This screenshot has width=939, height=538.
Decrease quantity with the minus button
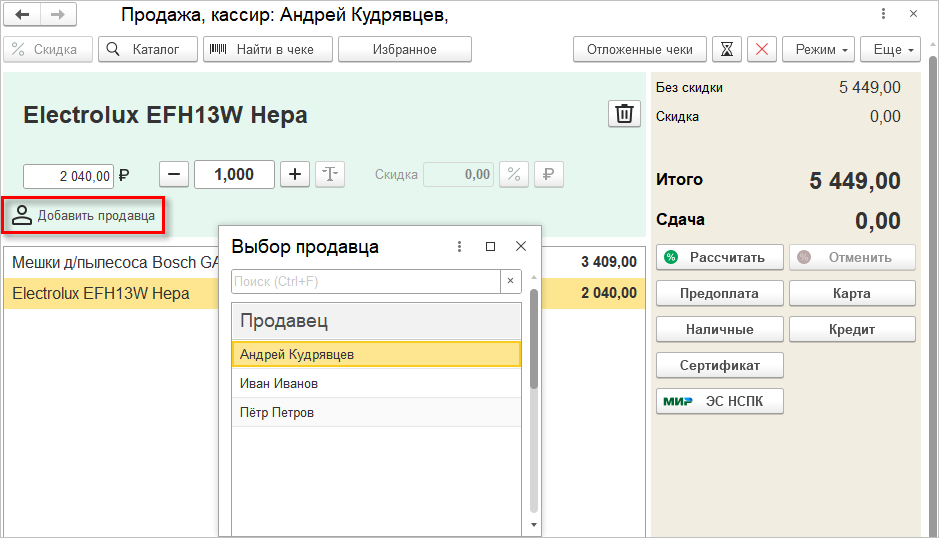point(173,174)
